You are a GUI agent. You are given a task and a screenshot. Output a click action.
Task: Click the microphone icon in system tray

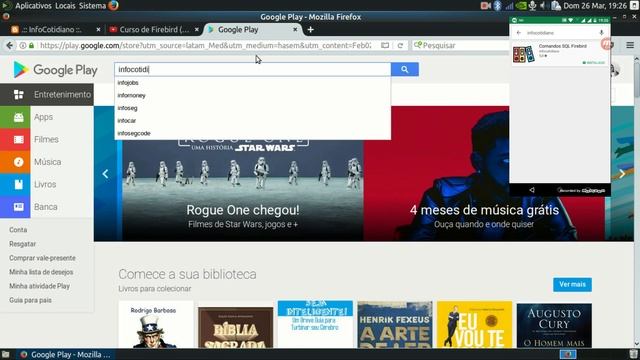[x=533, y=6]
